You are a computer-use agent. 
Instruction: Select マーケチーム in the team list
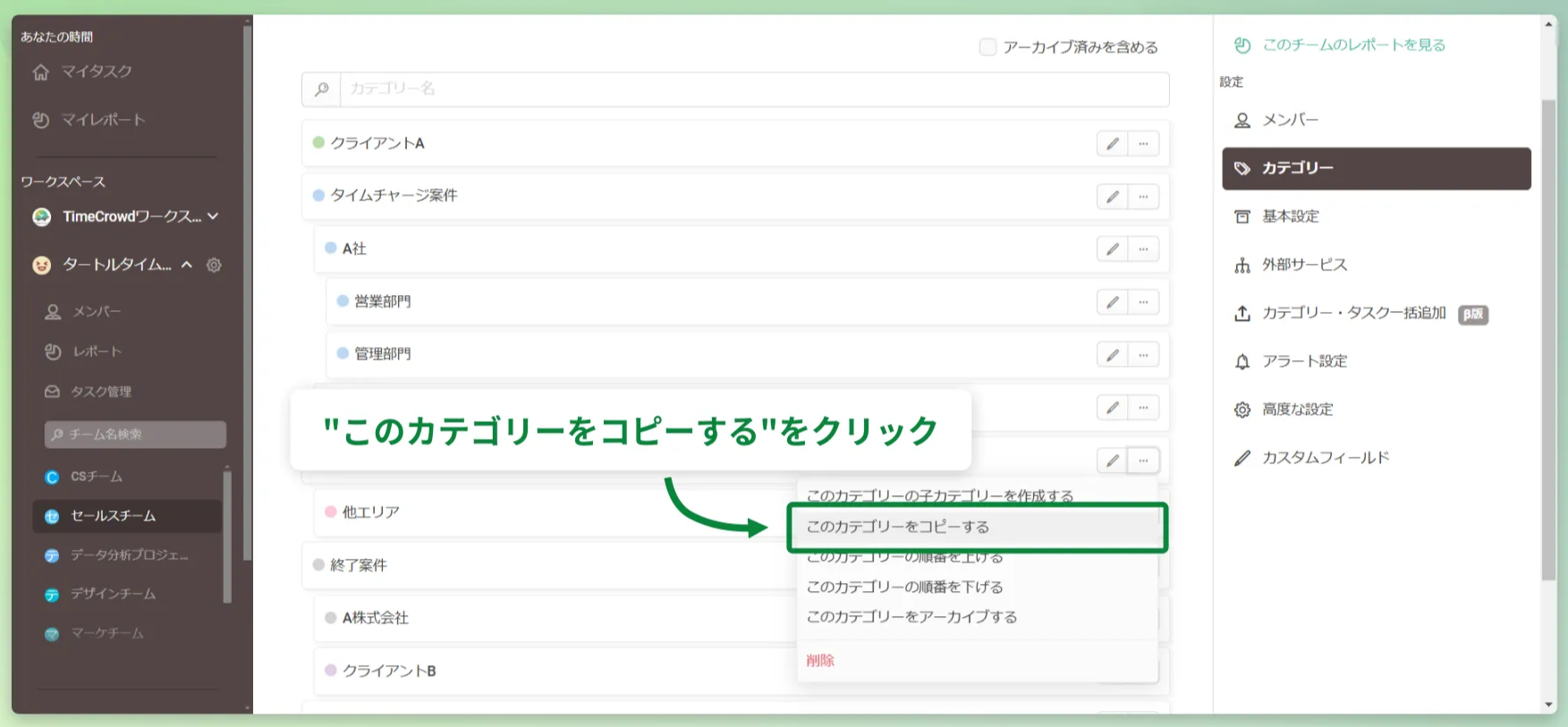pos(127,633)
